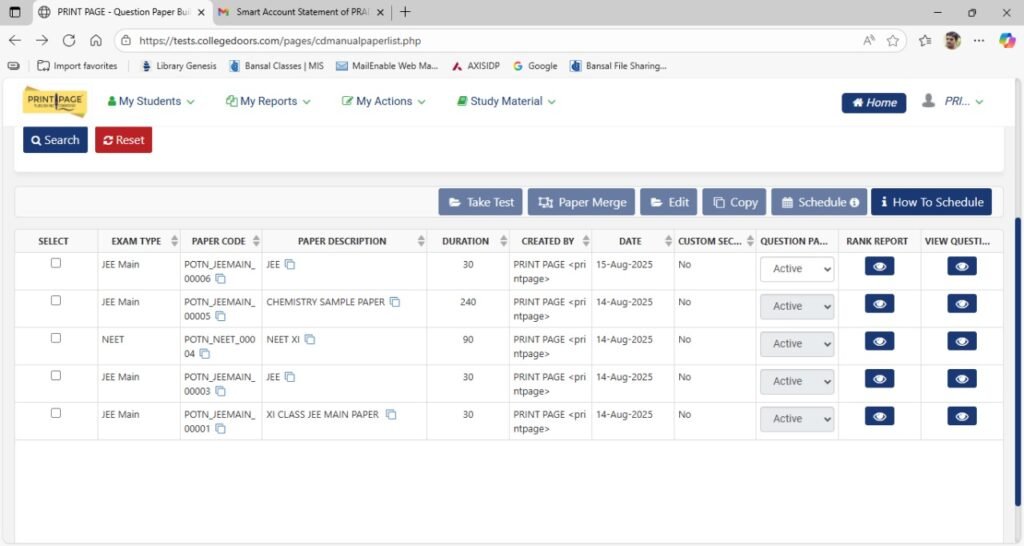Add this page to browser favorites
The height and width of the screenshot is (546, 1024).
893,41
